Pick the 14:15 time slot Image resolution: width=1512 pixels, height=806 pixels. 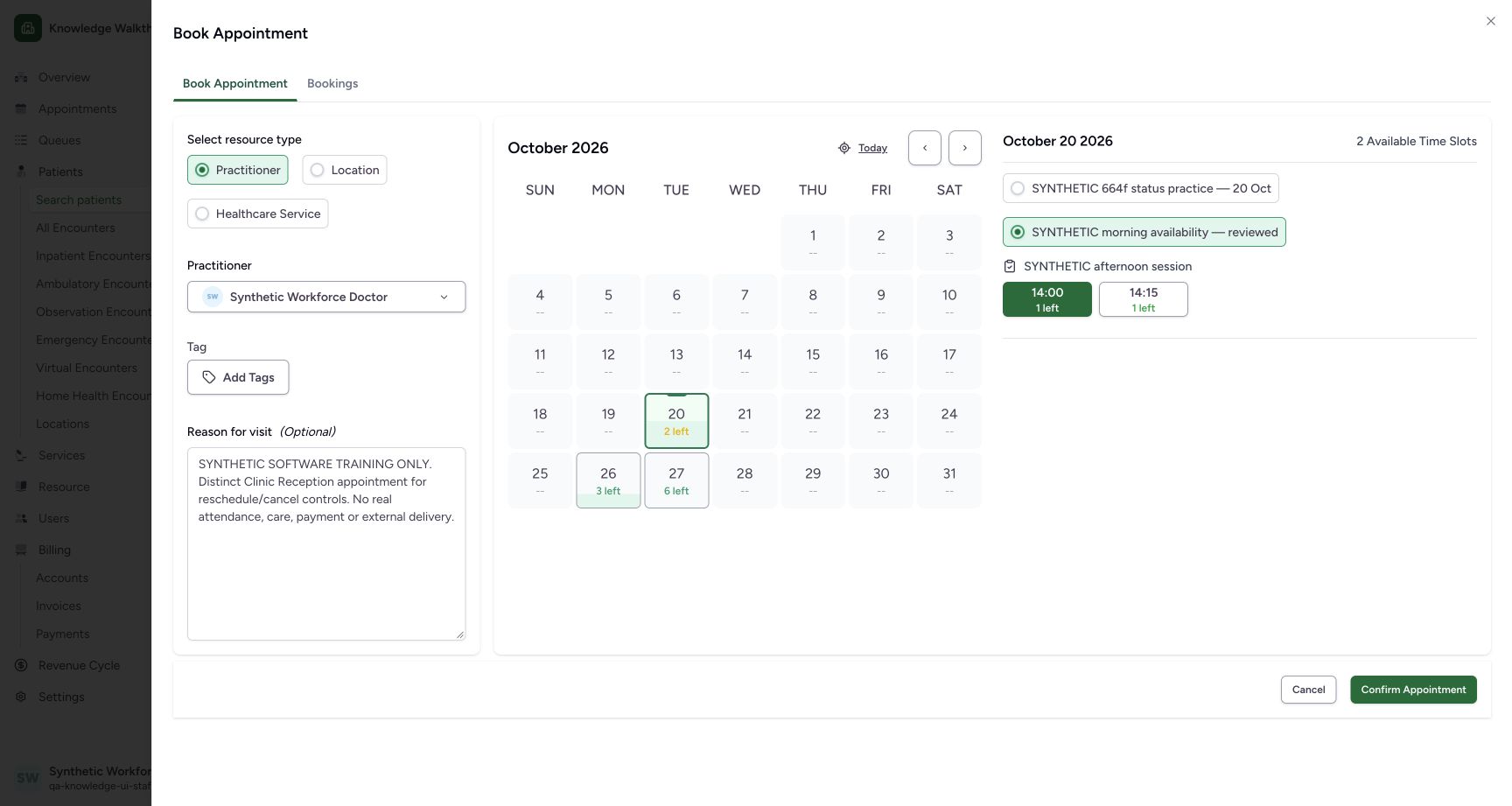point(1144,299)
